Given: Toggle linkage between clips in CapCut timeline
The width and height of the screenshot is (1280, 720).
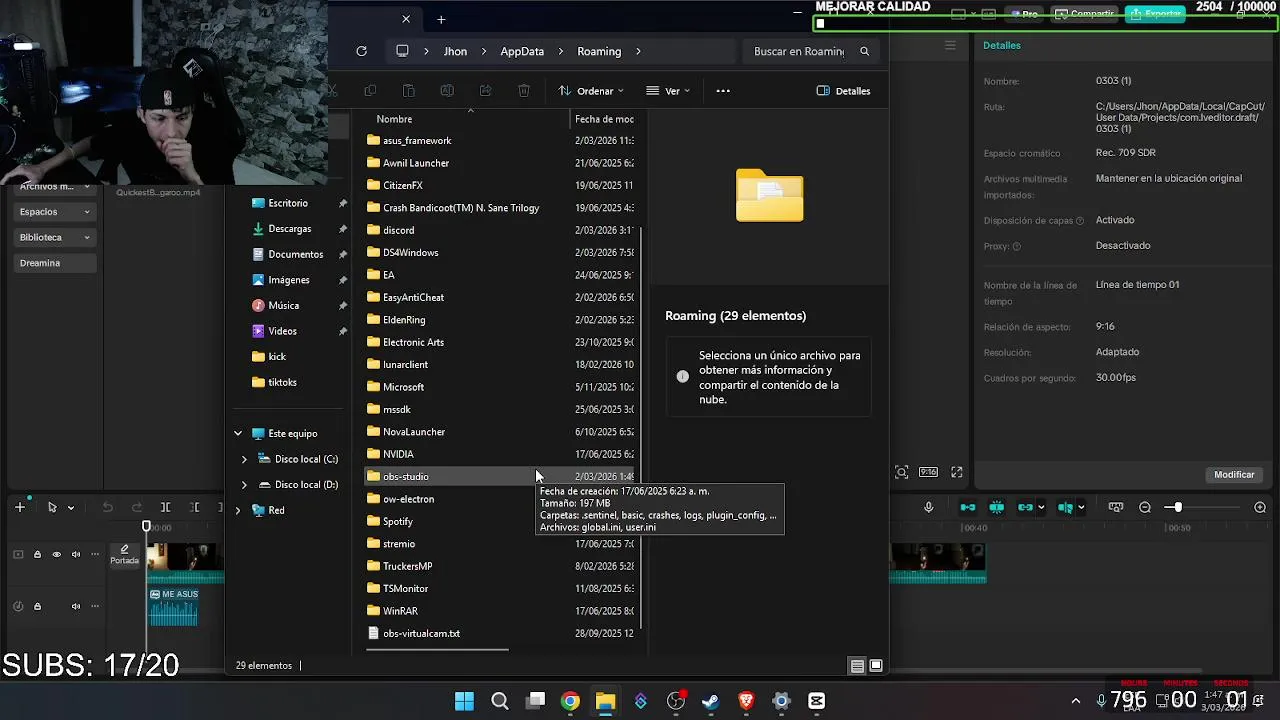Looking at the screenshot, I should pos(1025,507).
